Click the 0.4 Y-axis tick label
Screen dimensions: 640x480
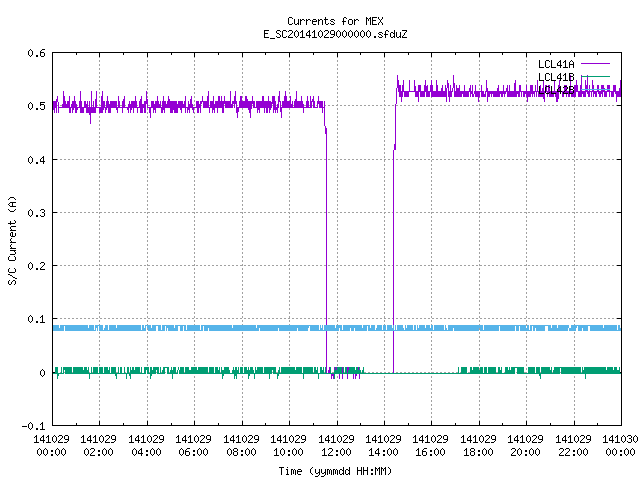tap(36, 160)
